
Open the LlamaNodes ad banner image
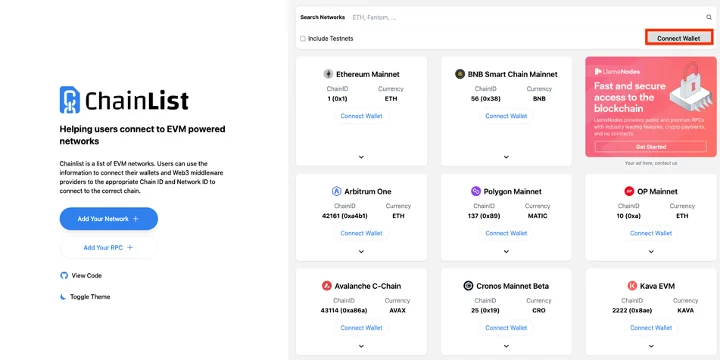point(651,107)
